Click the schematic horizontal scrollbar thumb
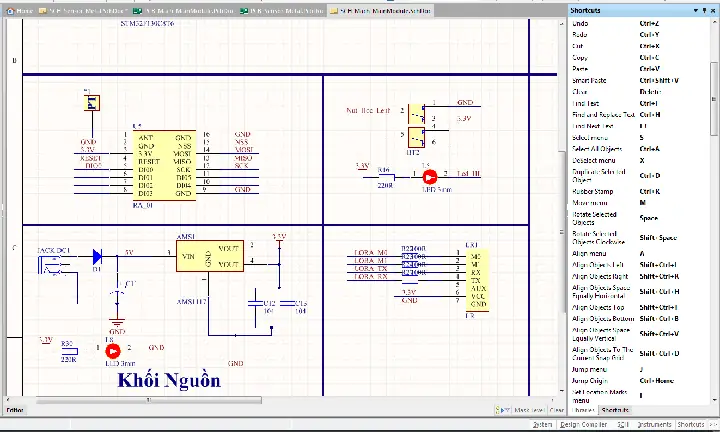Viewport: 720px width, 432px height. click(149, 400)
